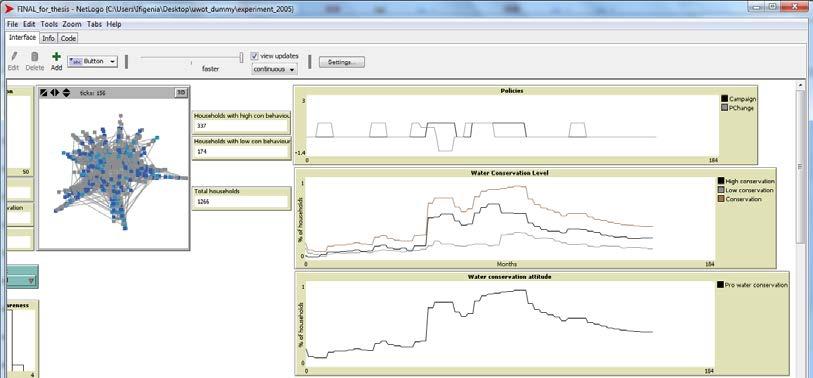This screenshot has width=813, height=378.
Task: Open the teal chooser dropdown arrow
Action: coord(31,281)
